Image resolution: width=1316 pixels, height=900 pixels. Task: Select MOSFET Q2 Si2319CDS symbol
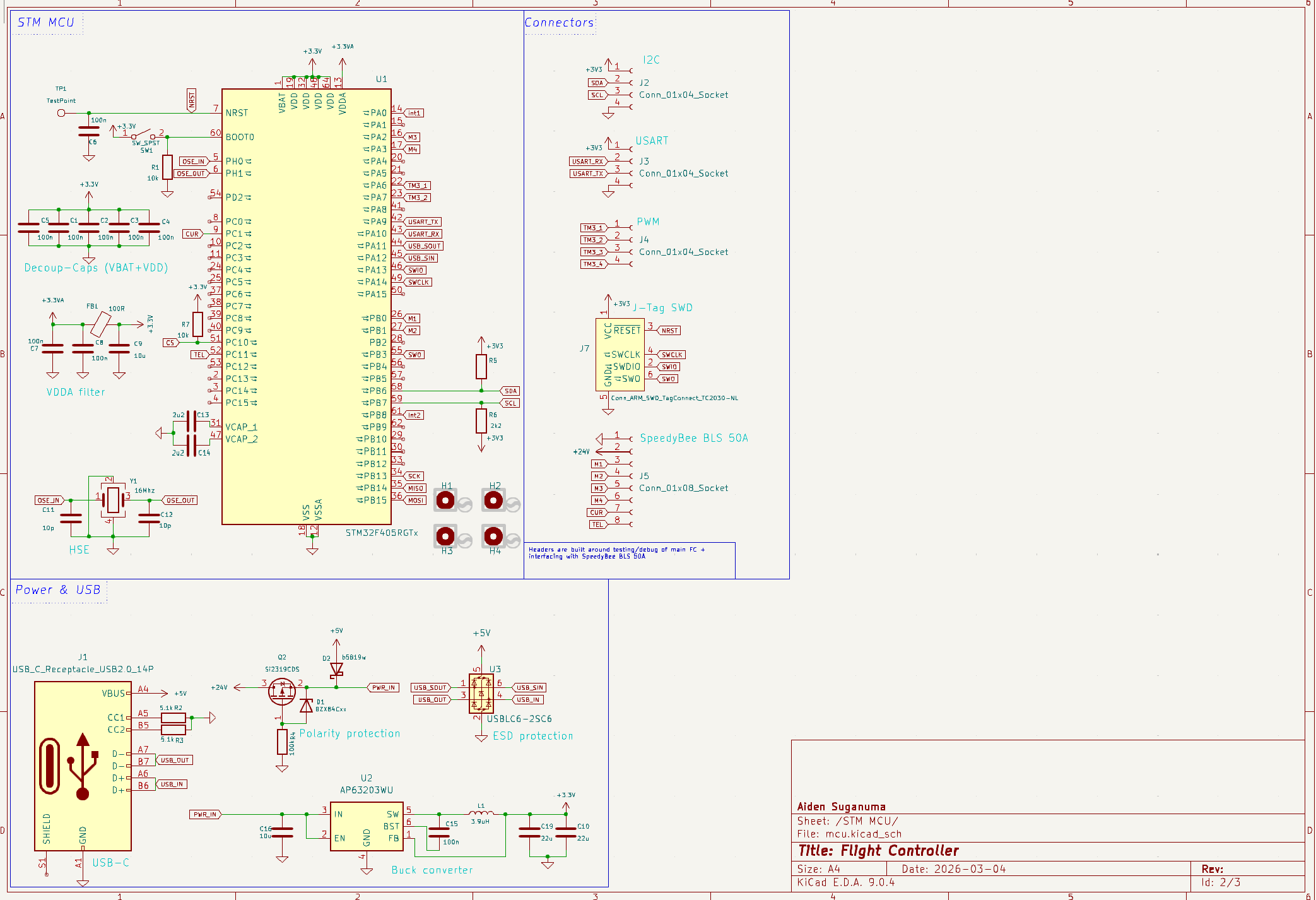pos(281,690)
